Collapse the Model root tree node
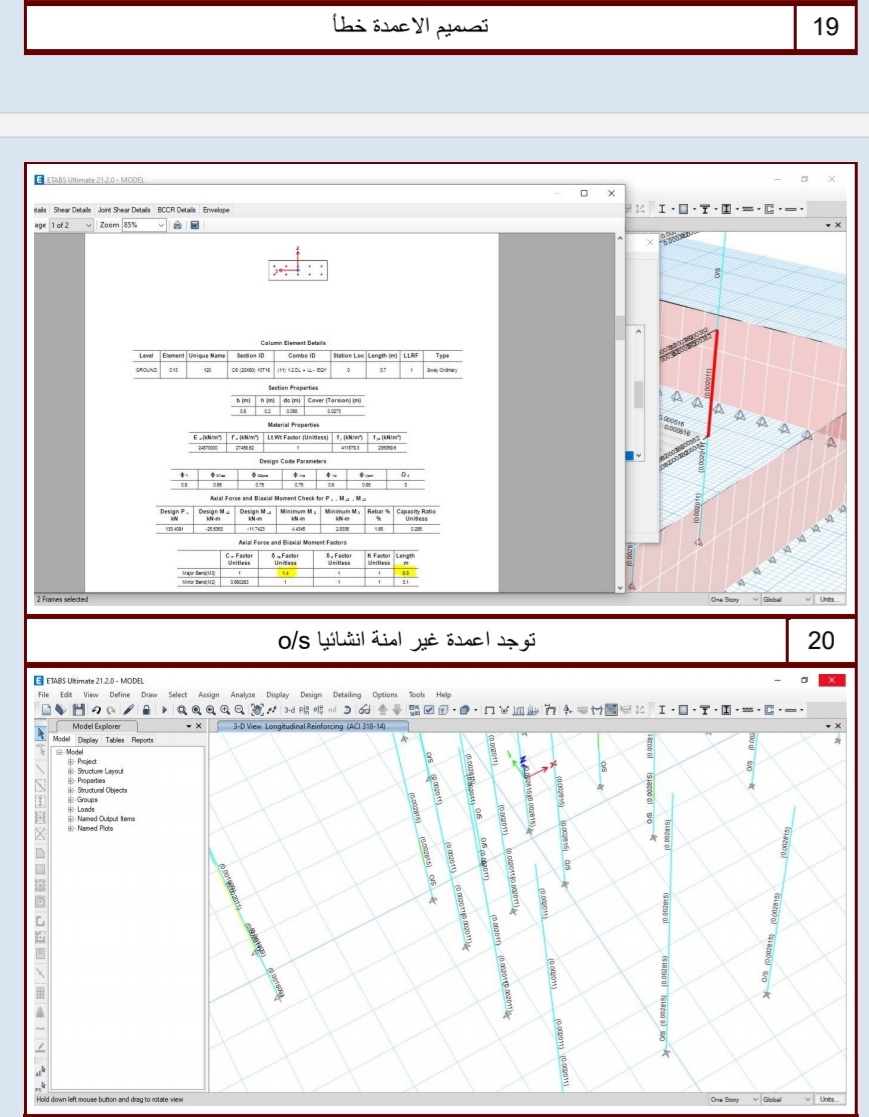This screenshot has height=1117, width=869. (60, 752)
